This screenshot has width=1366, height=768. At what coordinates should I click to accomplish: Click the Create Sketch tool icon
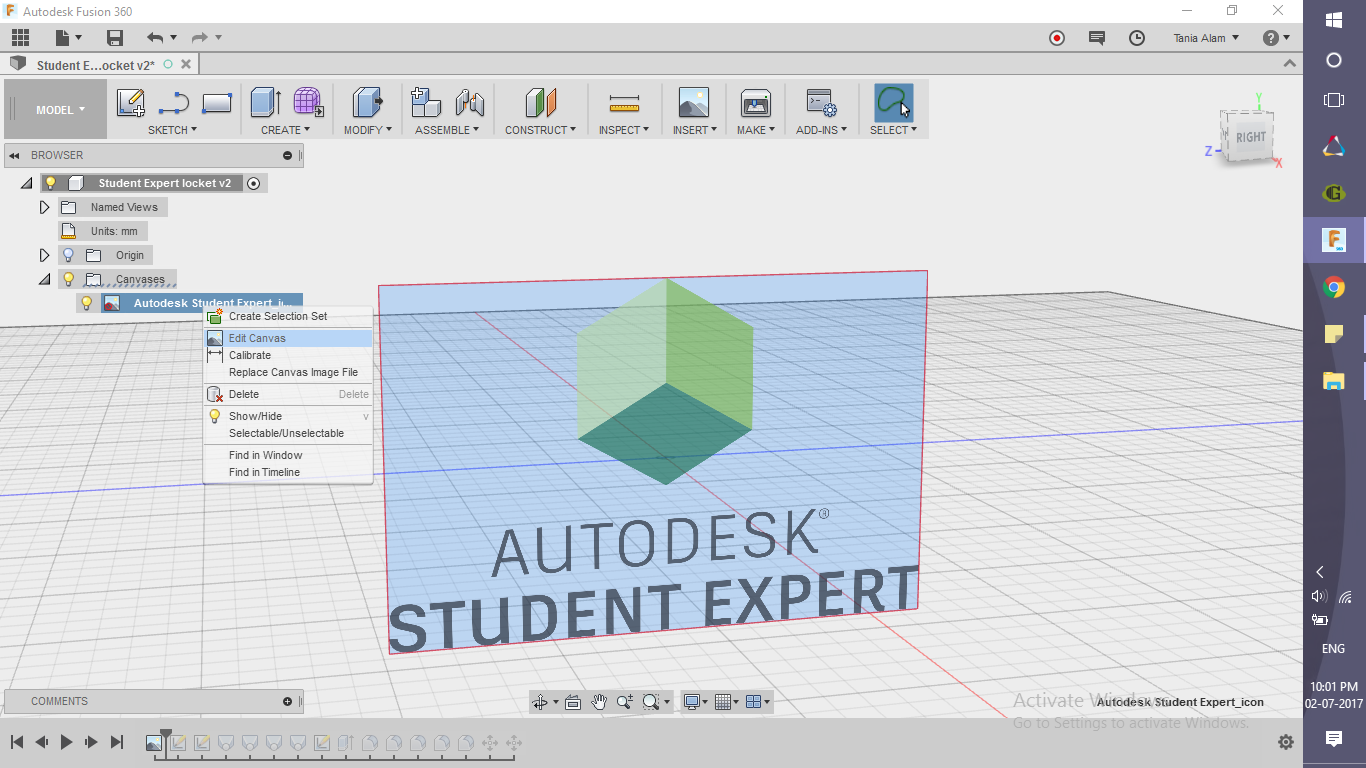click(x=131, y=102)
